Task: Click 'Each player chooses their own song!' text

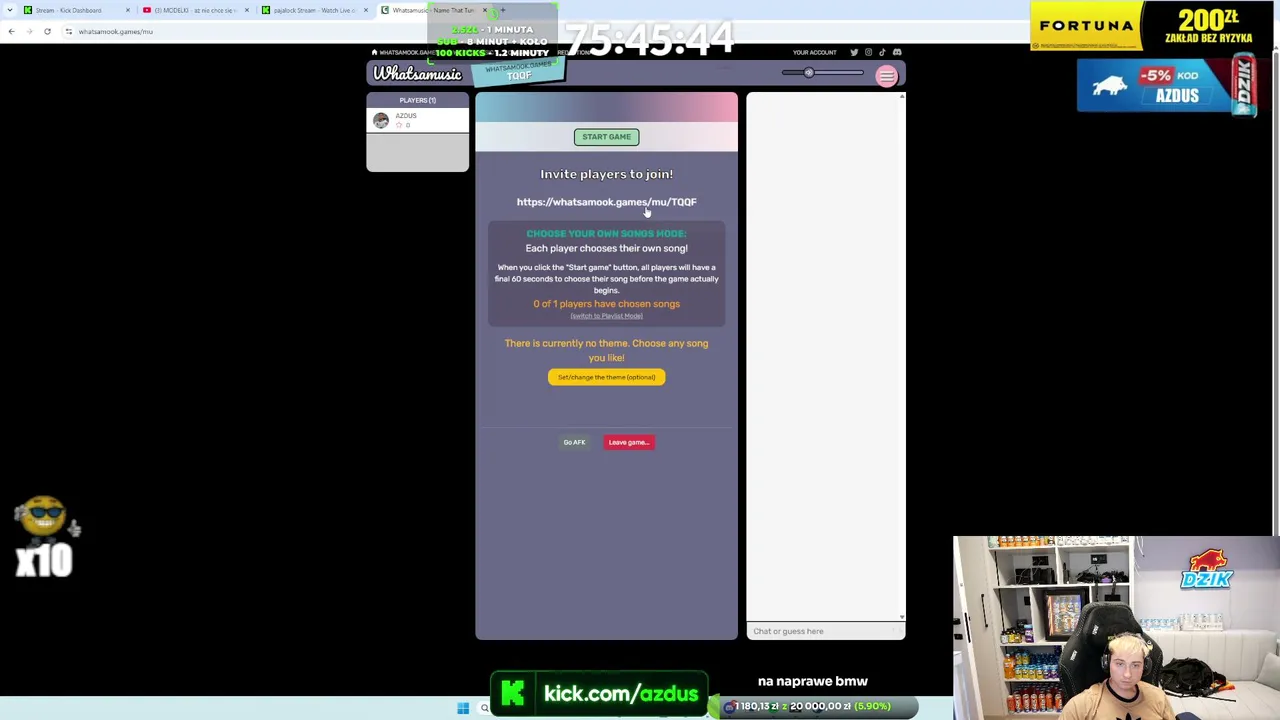Action: pyautogui.click(x=606, y=248)
